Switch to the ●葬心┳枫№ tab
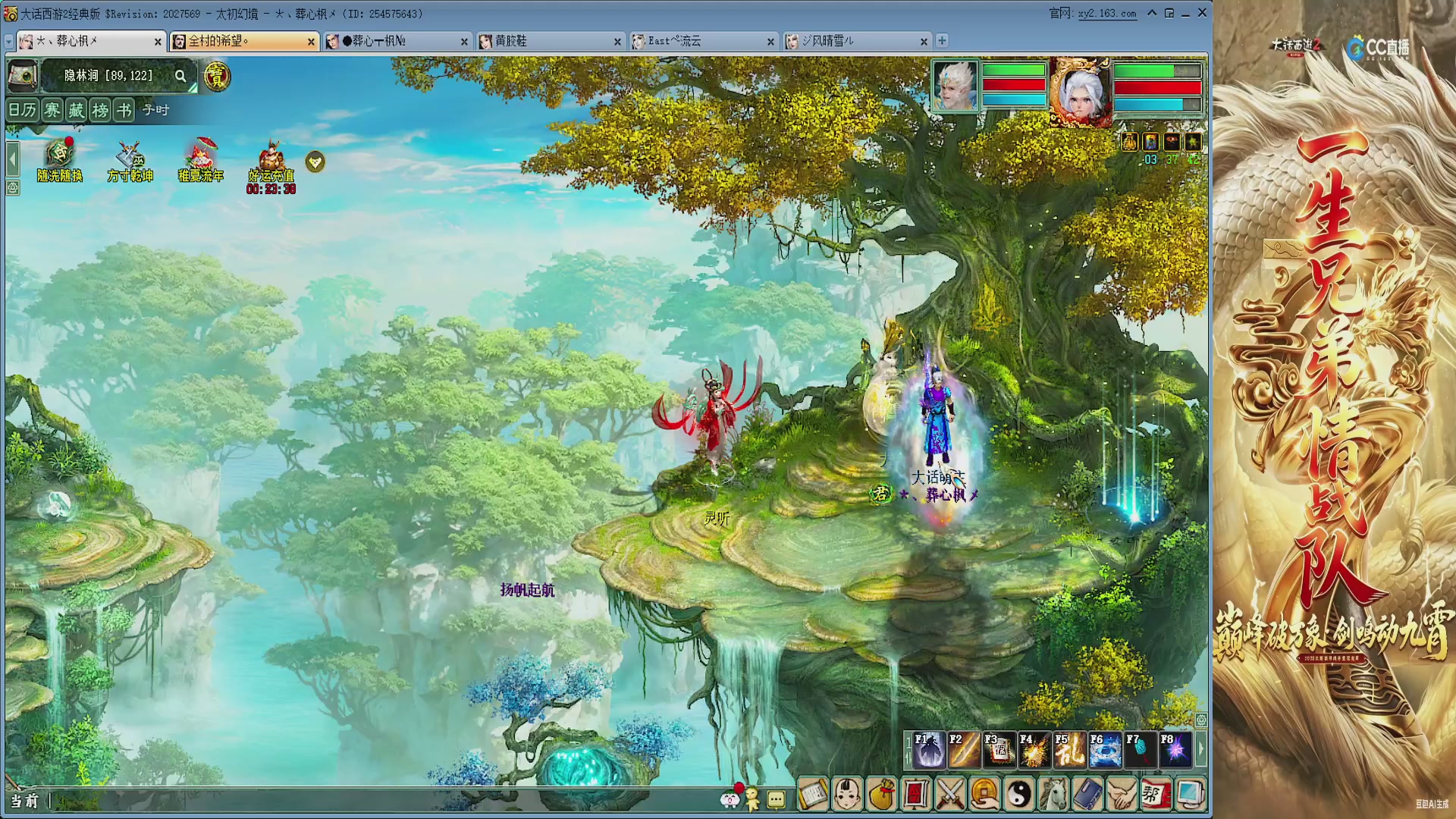Viewport: 1456px width, 819px height. coord(397,41)
